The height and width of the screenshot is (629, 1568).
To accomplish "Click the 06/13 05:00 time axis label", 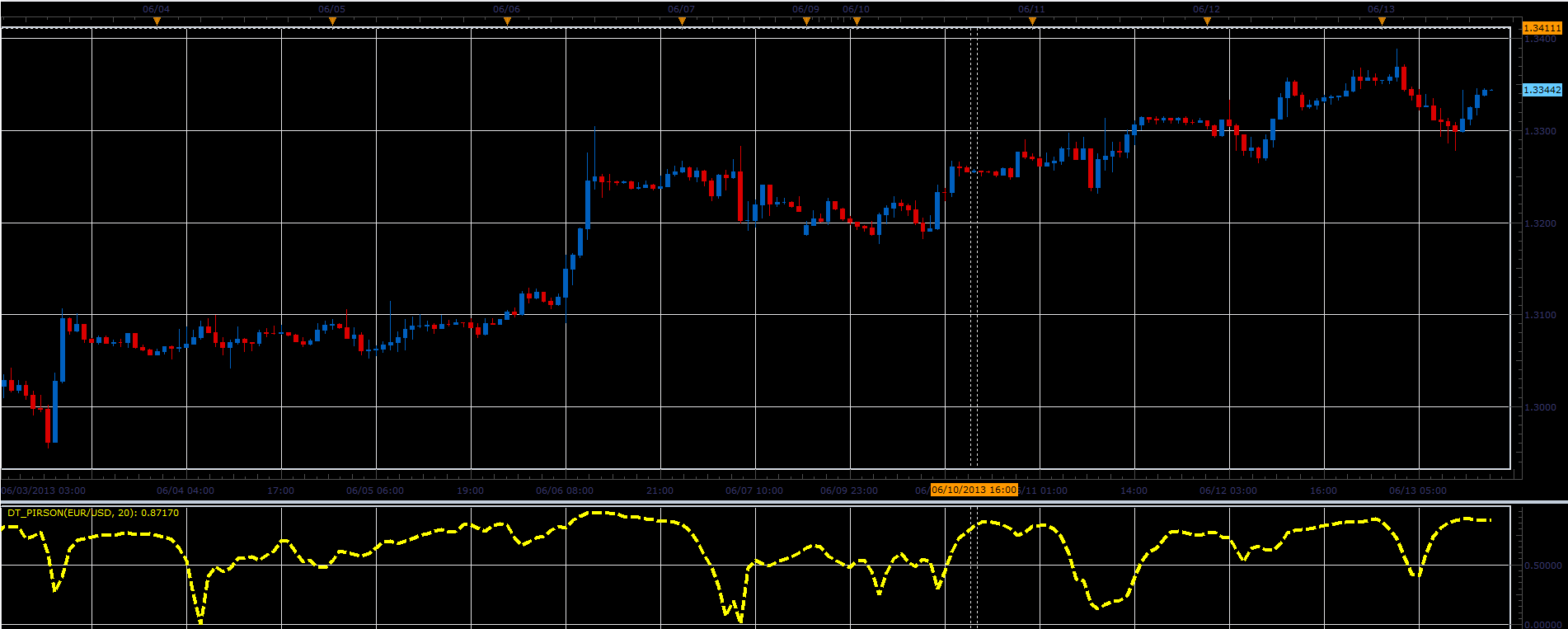I will tap(1418, 491).
